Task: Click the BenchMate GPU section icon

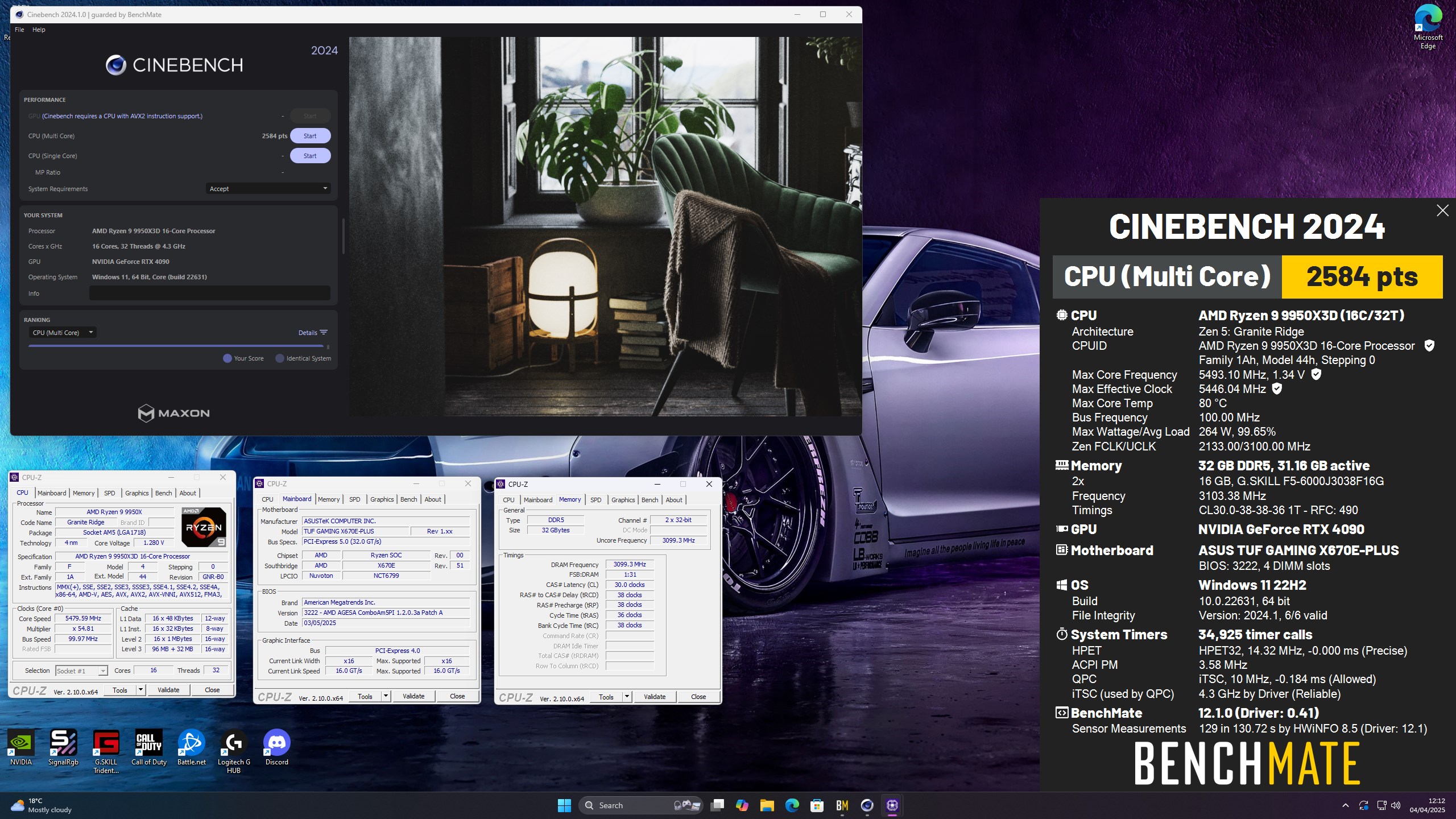Action: [1061, 529]
